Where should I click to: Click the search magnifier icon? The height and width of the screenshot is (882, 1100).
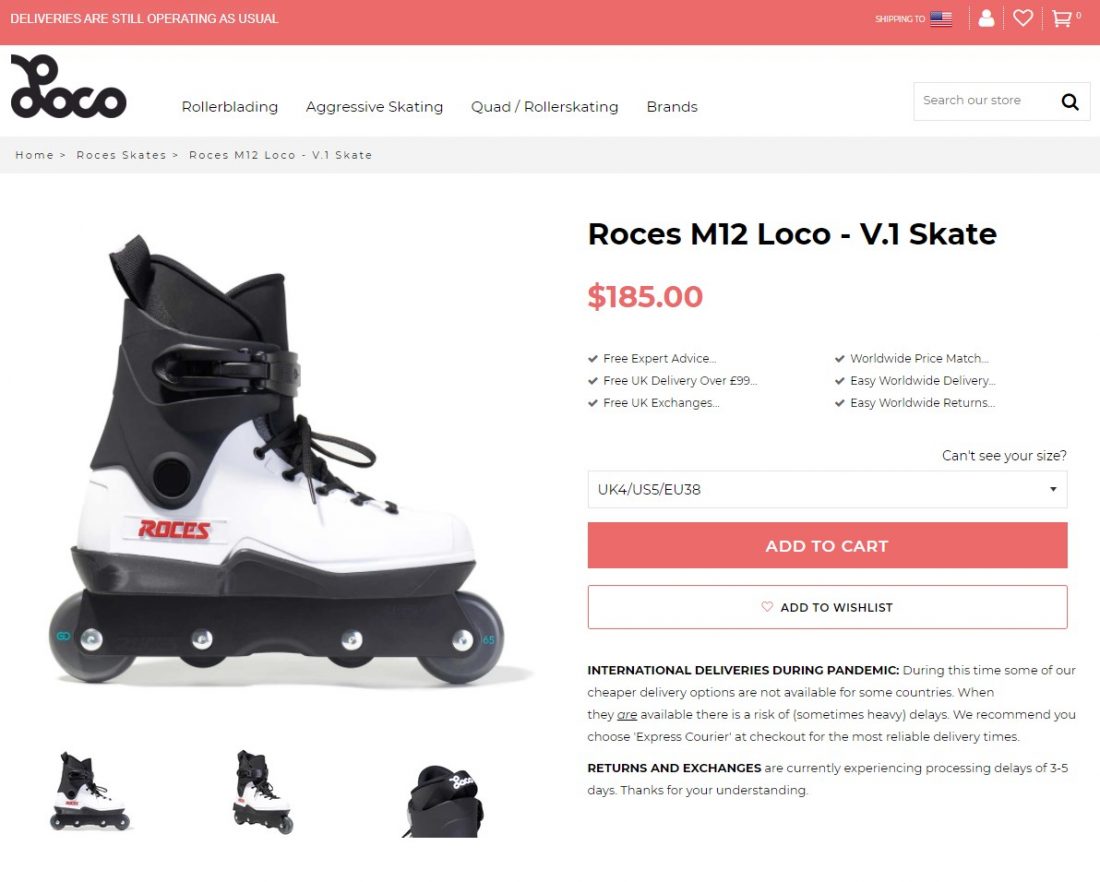coord(1070,101)
